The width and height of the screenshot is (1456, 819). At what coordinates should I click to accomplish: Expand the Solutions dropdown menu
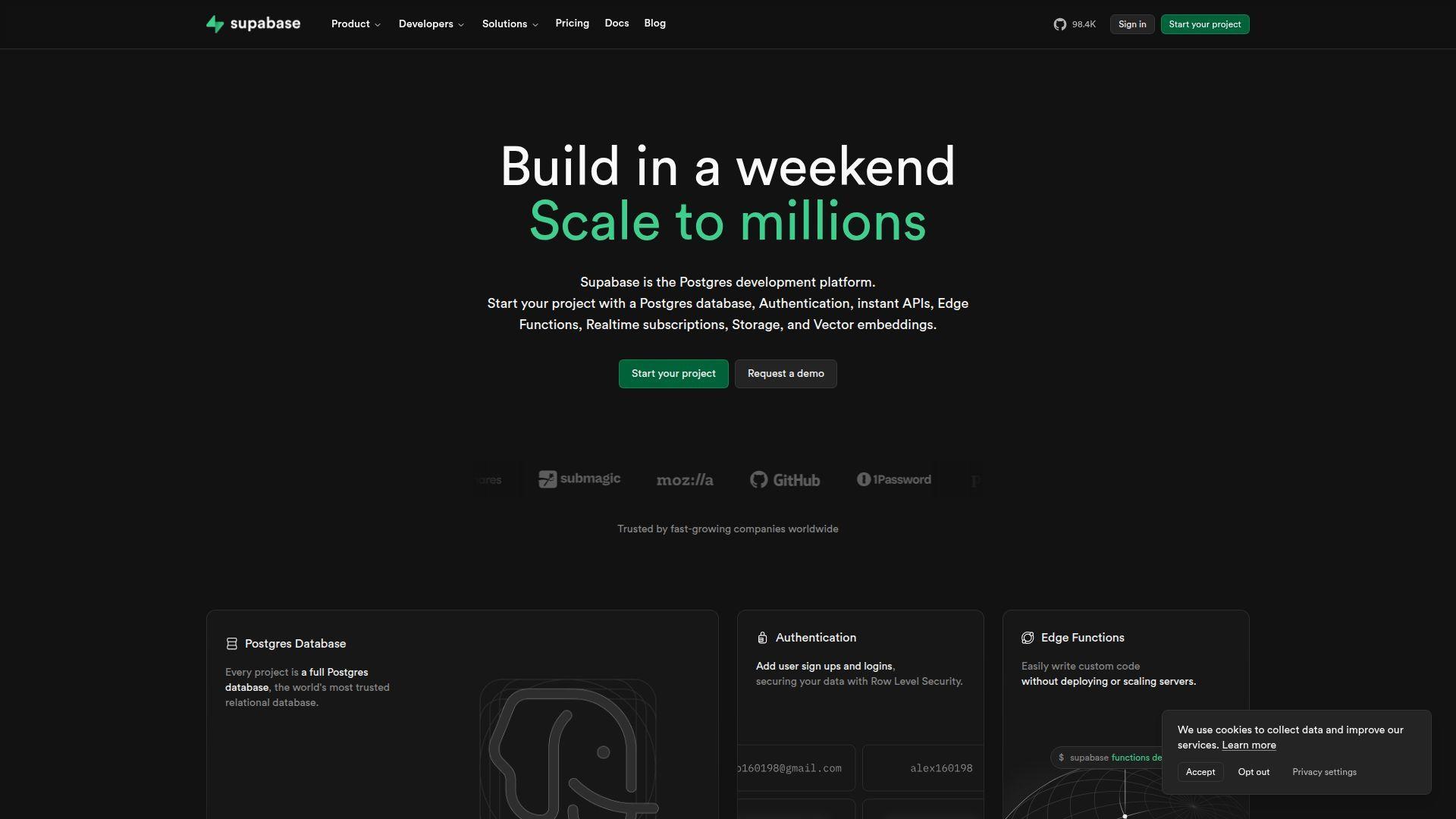click(510, 24)
